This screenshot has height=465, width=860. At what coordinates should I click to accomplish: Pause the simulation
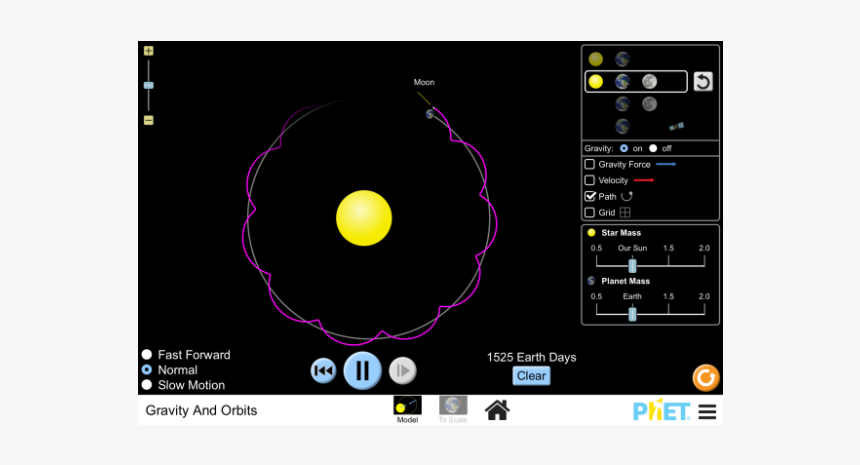pyautogui.click(x=363, y=371)
